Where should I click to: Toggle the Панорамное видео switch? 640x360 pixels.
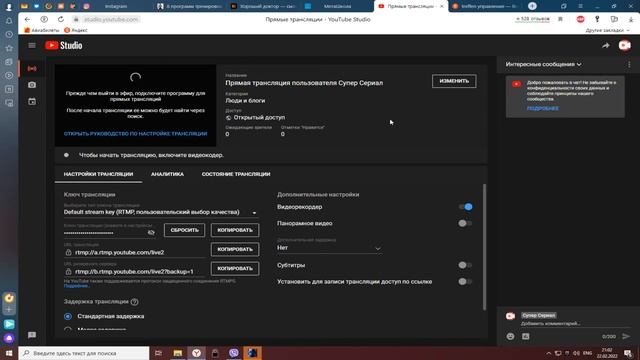pos(465,223)
